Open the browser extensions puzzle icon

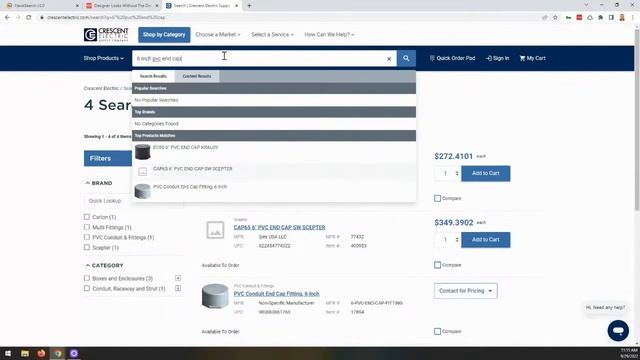point(600,18)
